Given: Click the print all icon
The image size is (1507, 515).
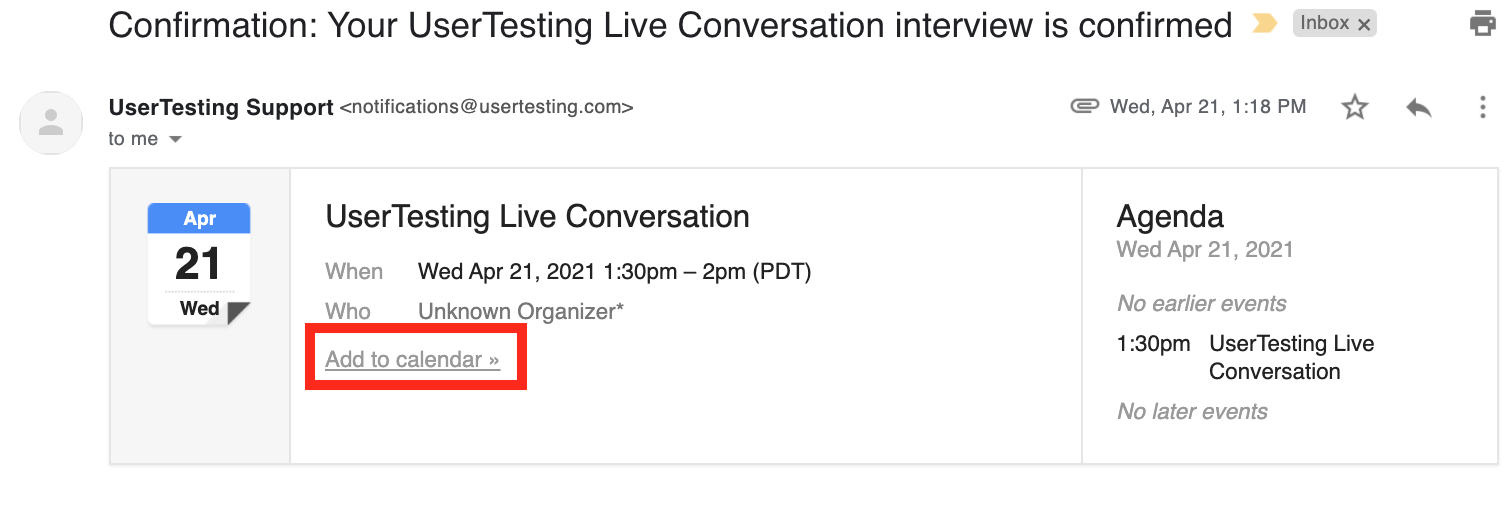Looking at the screenshot, I should click(x=1482, y=24).
